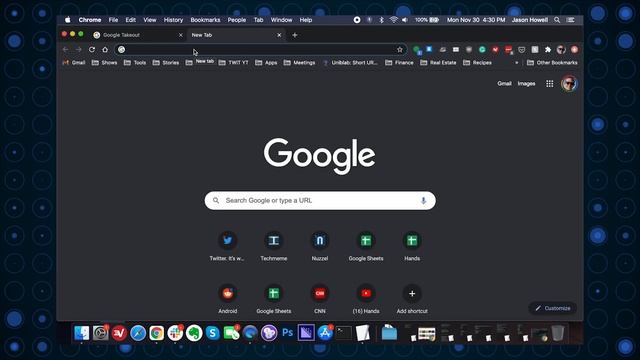Open the Nuzzel shortcut tile
Screen dimensions: 640x360
[320, 246]
